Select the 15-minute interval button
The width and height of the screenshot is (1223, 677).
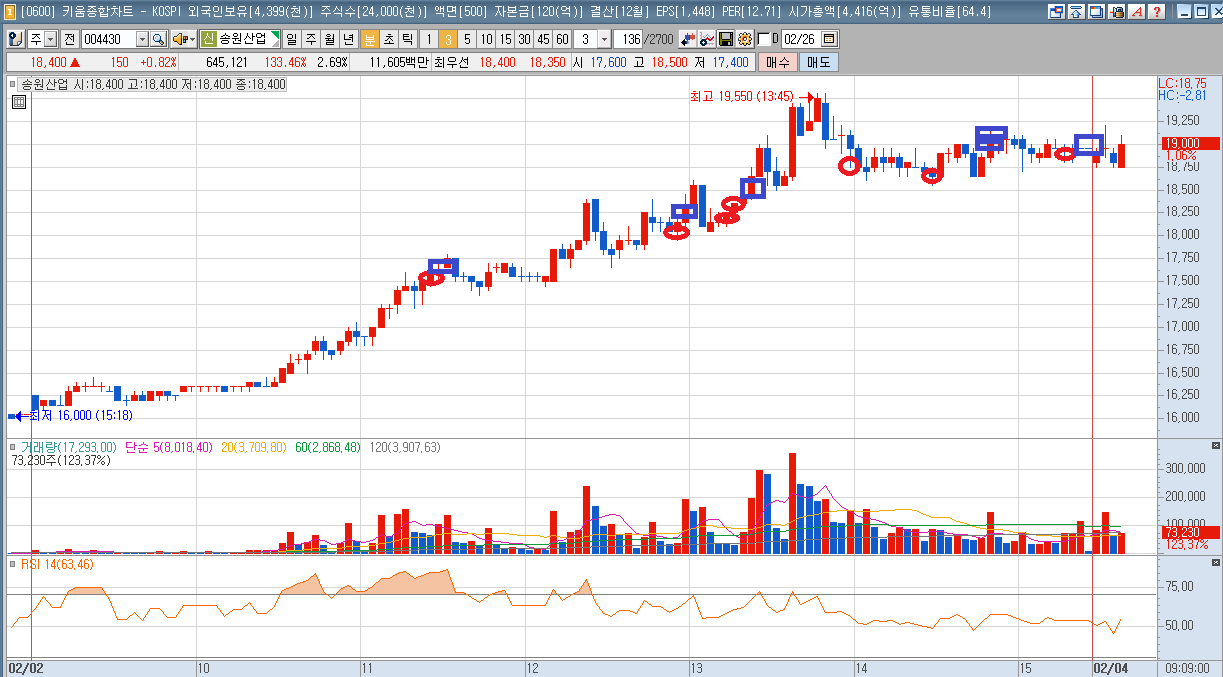pos(505,39)
